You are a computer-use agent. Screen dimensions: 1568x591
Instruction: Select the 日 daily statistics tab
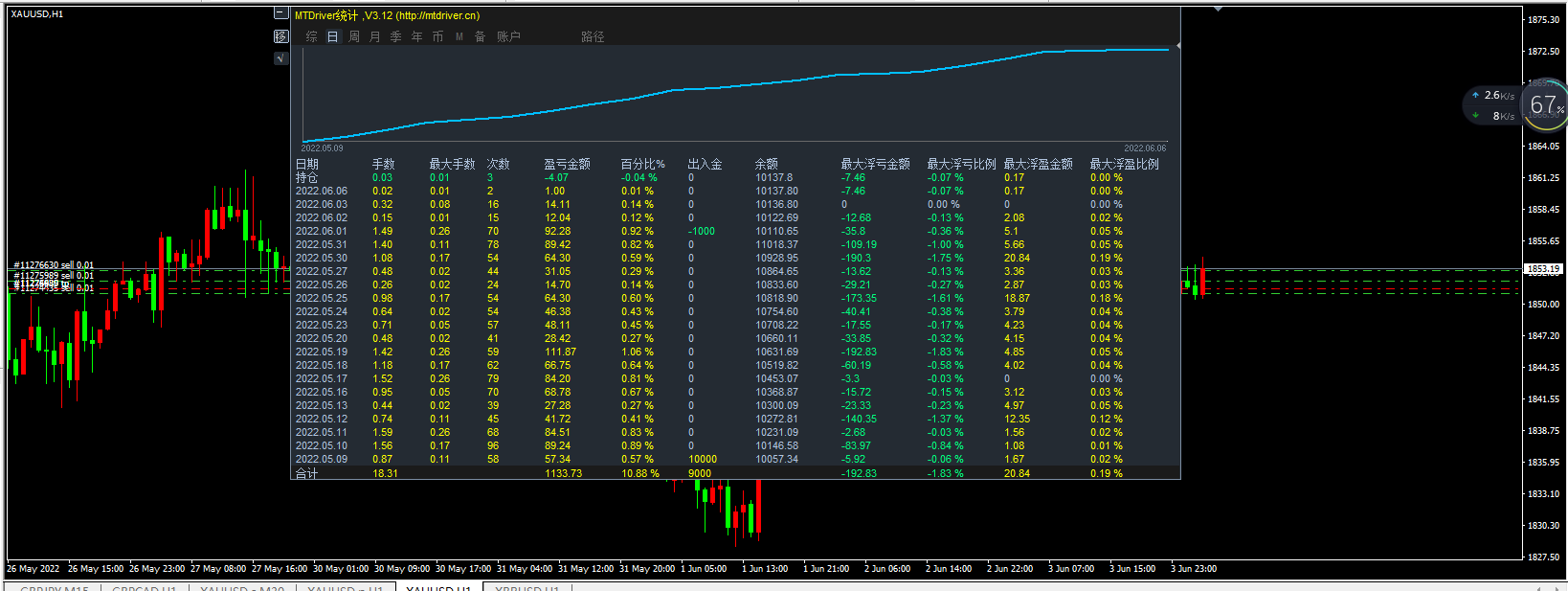coord(333,36)
